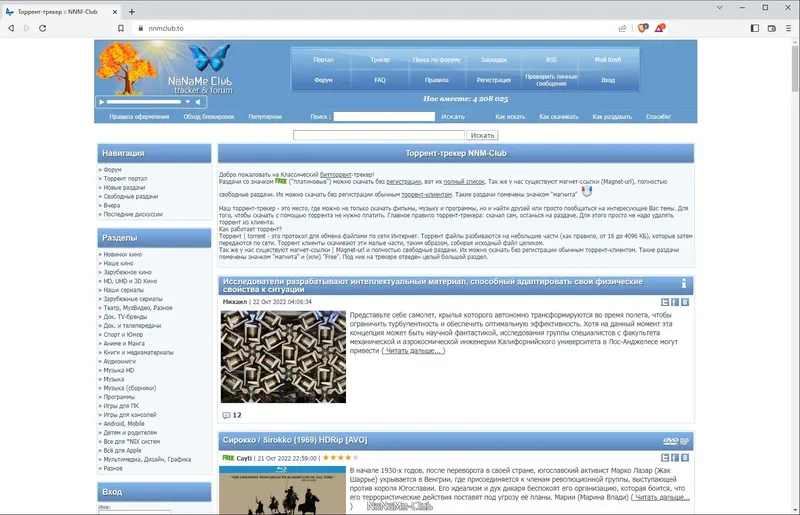Go back with the browser back arrow
The image size is (800, 515).
point(11,28)
